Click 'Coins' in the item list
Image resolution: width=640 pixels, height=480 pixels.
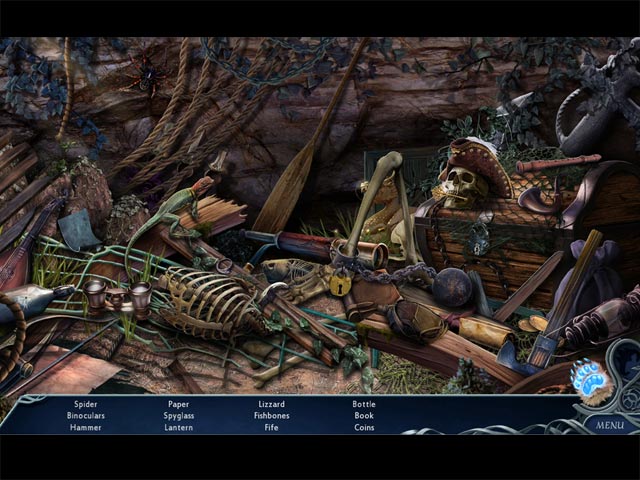coord(364,427)
